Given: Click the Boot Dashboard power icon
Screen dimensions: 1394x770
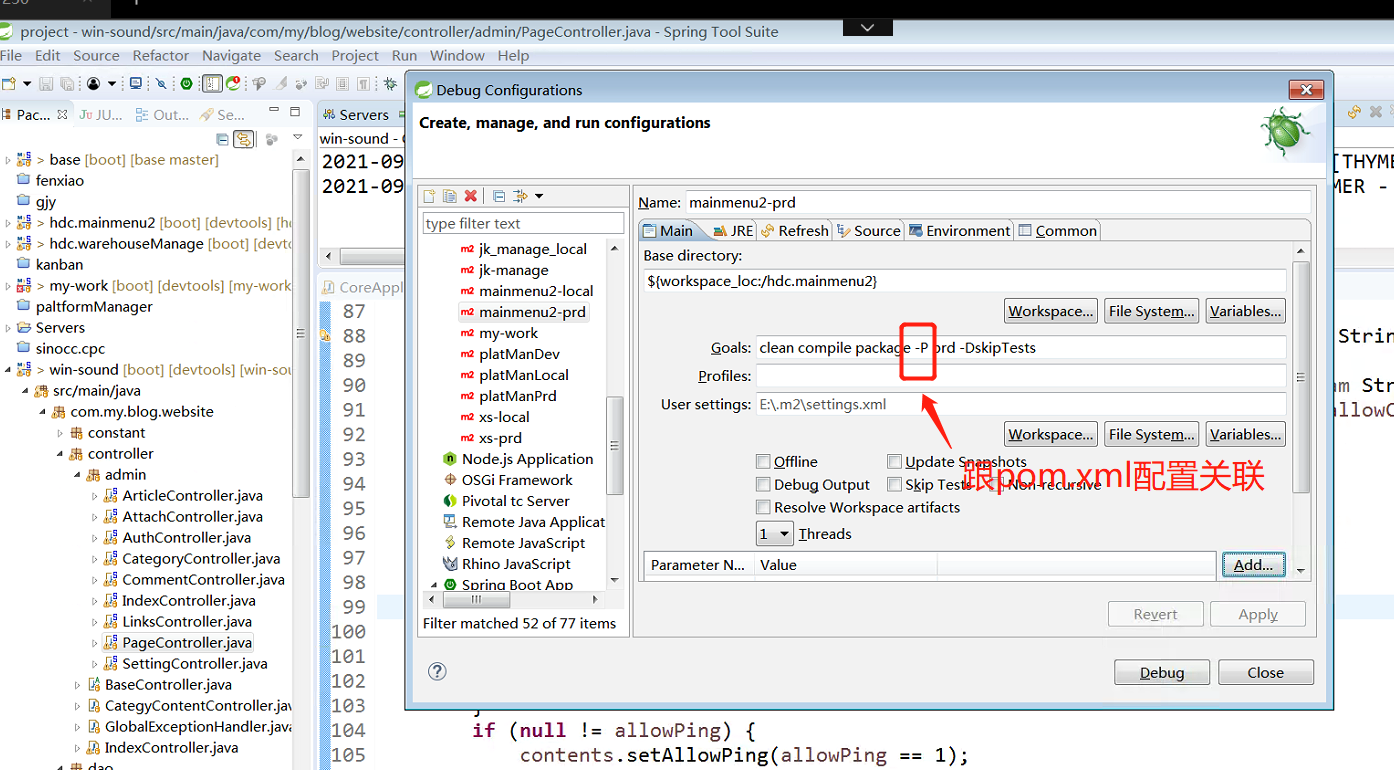Looking at the screenshot, I should click(x=186, y=84).
